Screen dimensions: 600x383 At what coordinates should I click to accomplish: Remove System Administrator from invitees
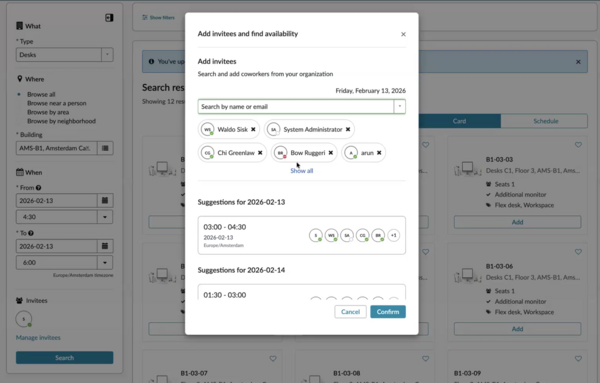(348, 129)
